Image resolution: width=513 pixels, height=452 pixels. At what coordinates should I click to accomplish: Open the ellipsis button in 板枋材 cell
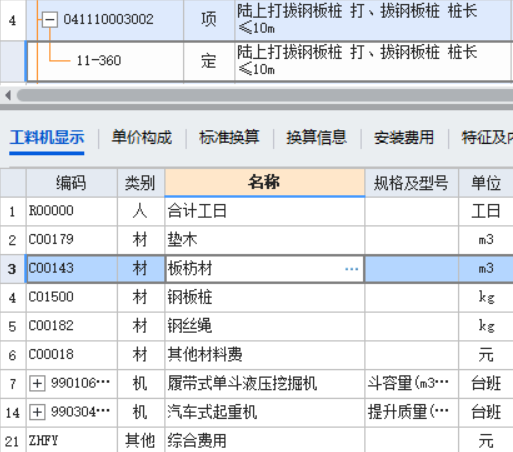351,269
